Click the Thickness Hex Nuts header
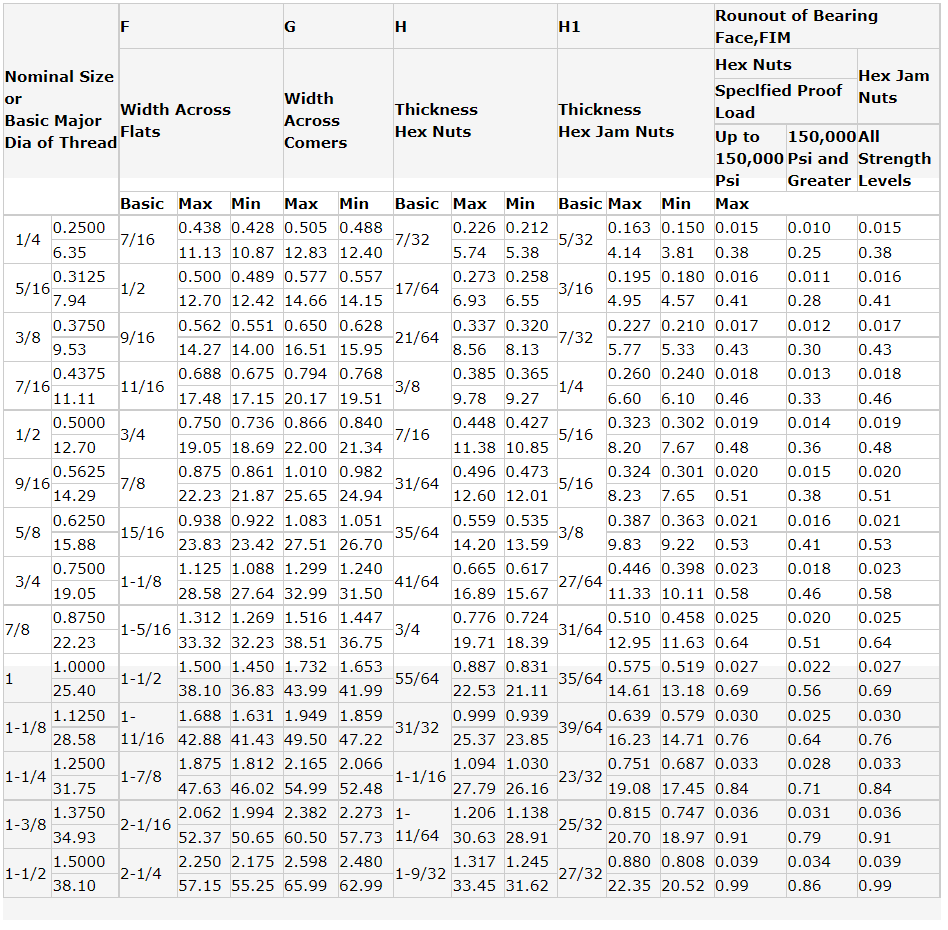This screenshot has width=948, height=930. [436, 120]
